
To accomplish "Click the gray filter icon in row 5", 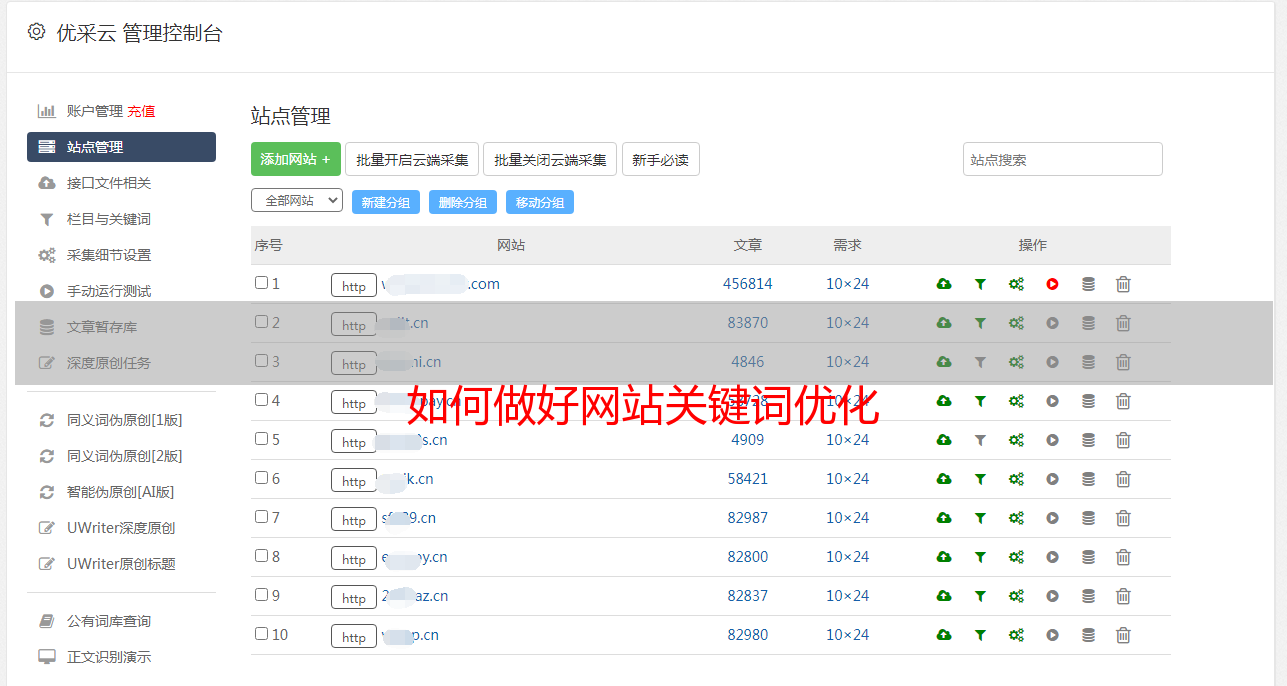I will (x=980, y=440).
